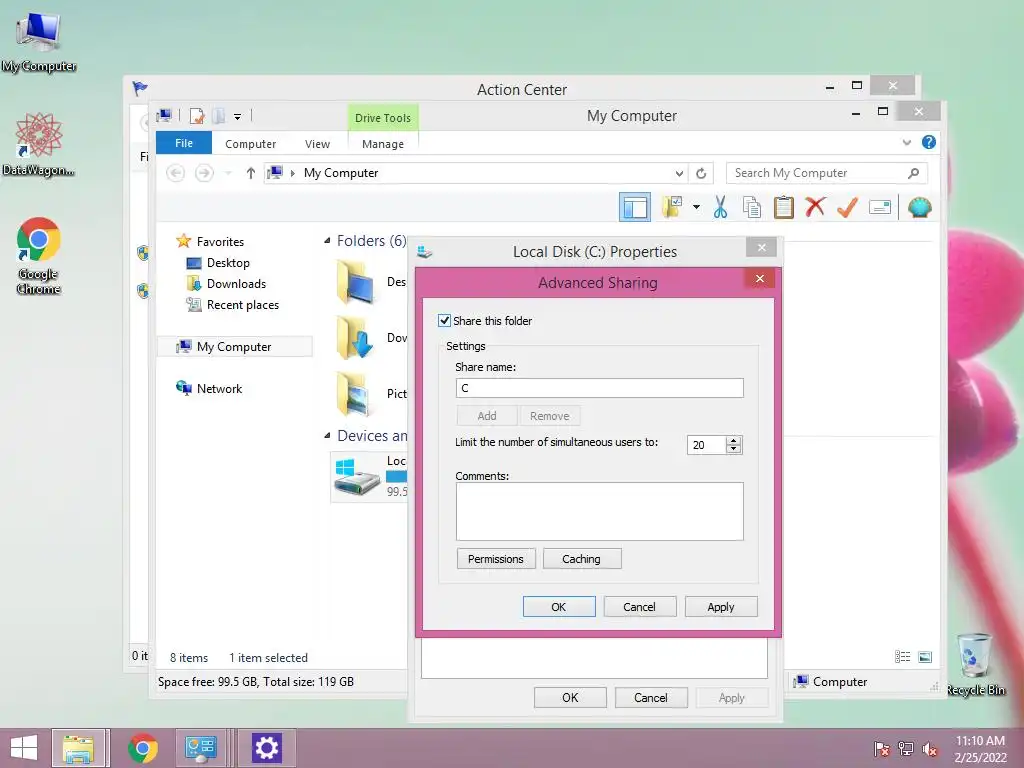Screen dimensions: 1024x768
Task: Expand the ribbon with the chevron
Action: [x=906, y=142]
